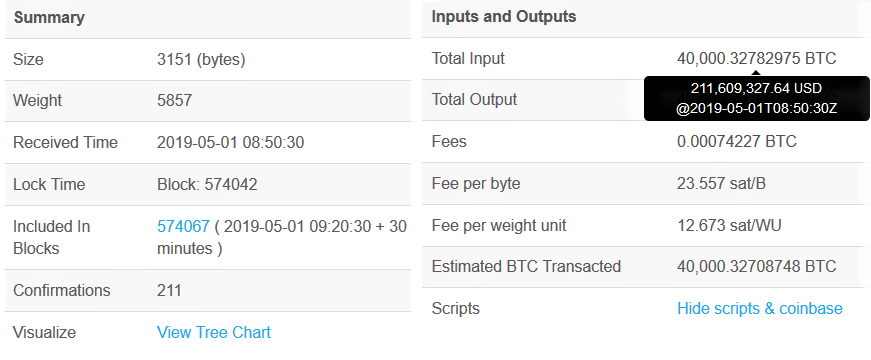Click the Estimated BTC Transacted amount

click(x=757, y=266)
